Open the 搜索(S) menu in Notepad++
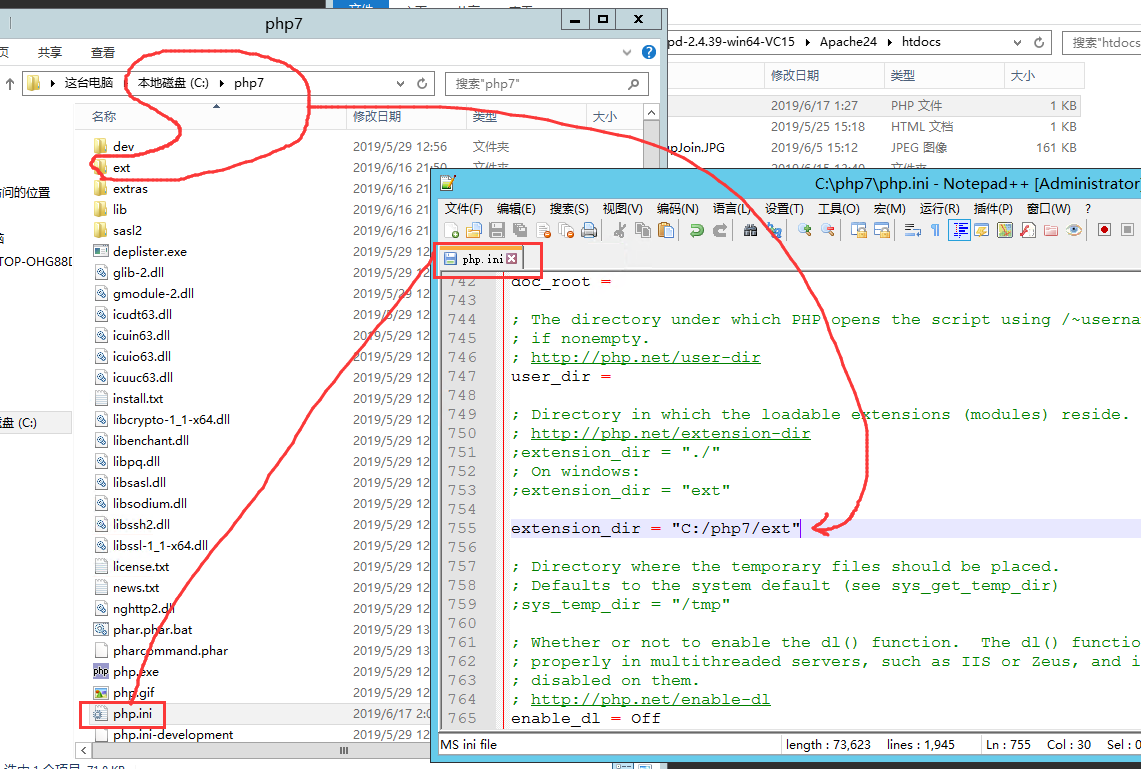The width and height of the screenshot is (1141, 769). coord(569,209)
